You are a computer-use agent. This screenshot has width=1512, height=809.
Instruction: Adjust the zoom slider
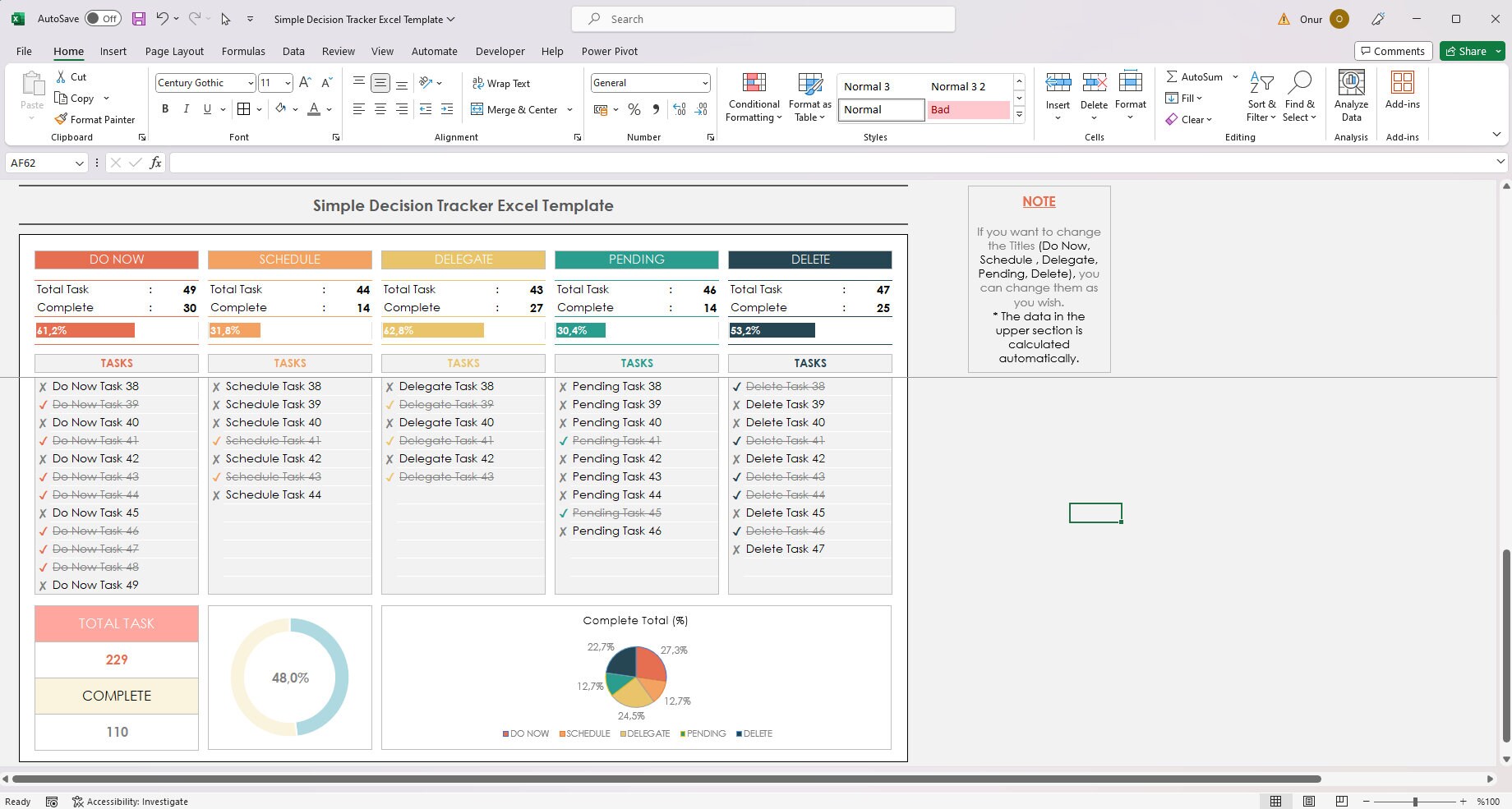pos(1415,801)
